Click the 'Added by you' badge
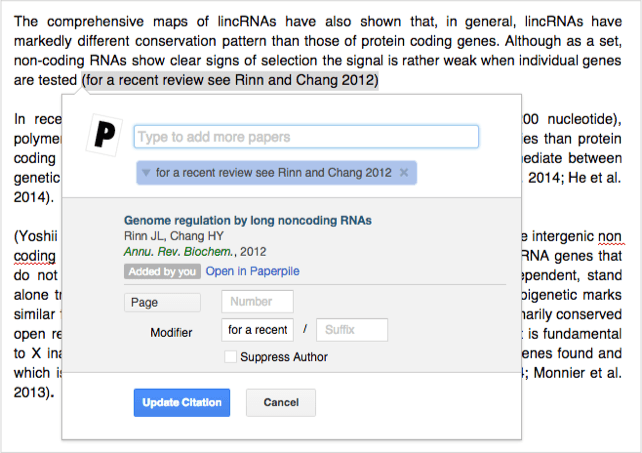Screen dimensions: 642x453 tap(162, 271)
